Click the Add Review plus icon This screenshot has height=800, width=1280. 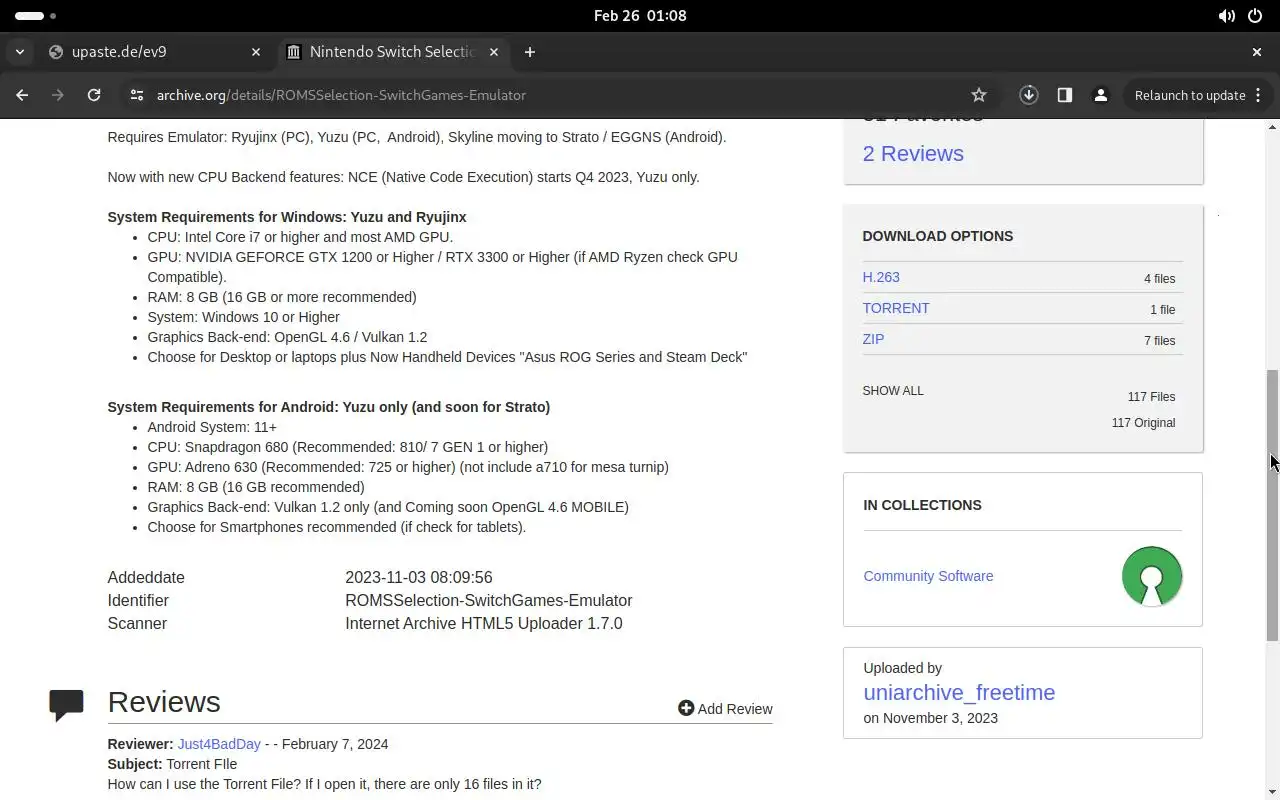click(686, 708)
